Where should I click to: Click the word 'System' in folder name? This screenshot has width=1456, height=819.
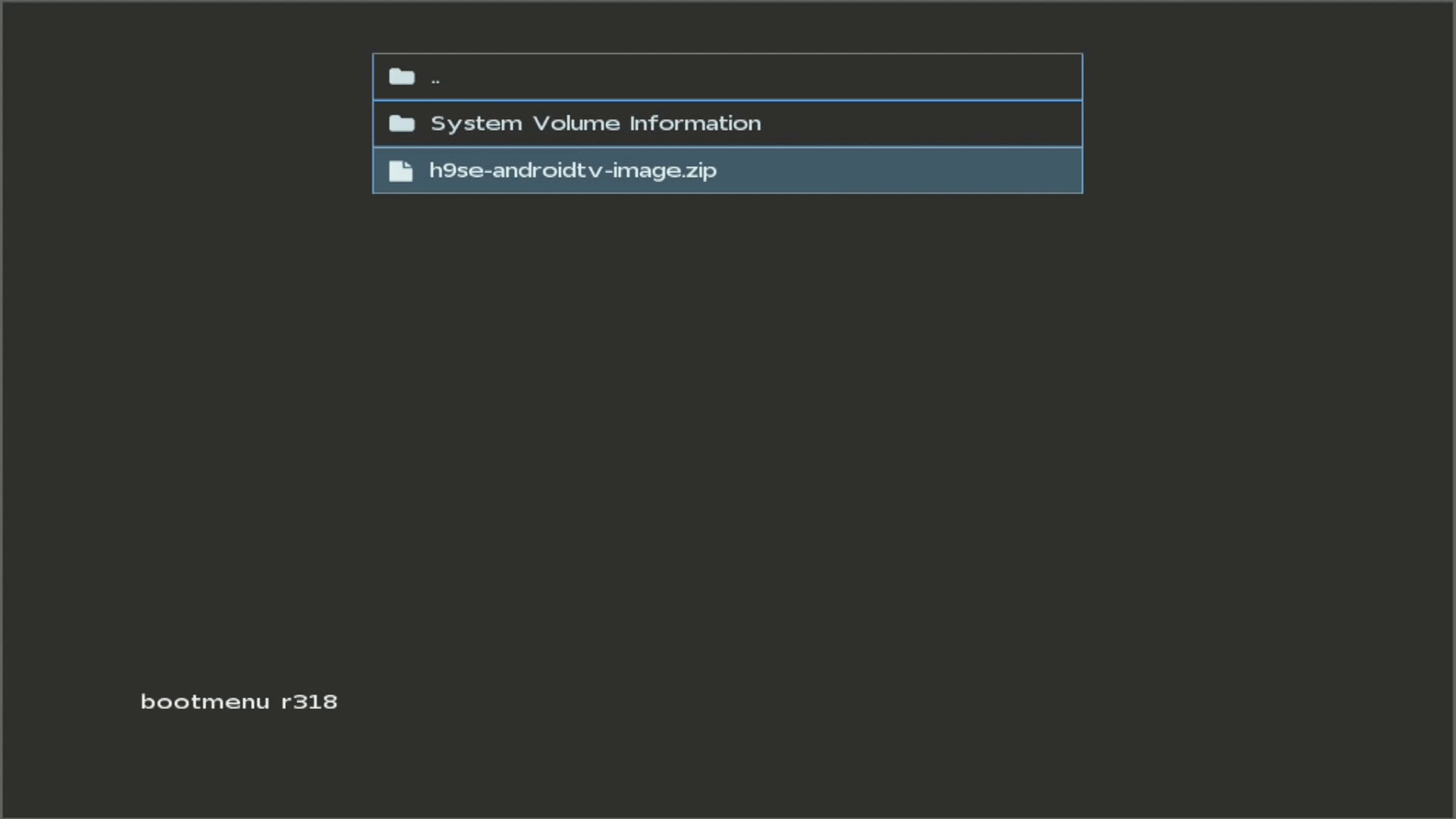pyautogui.click(x=476, y=124)
